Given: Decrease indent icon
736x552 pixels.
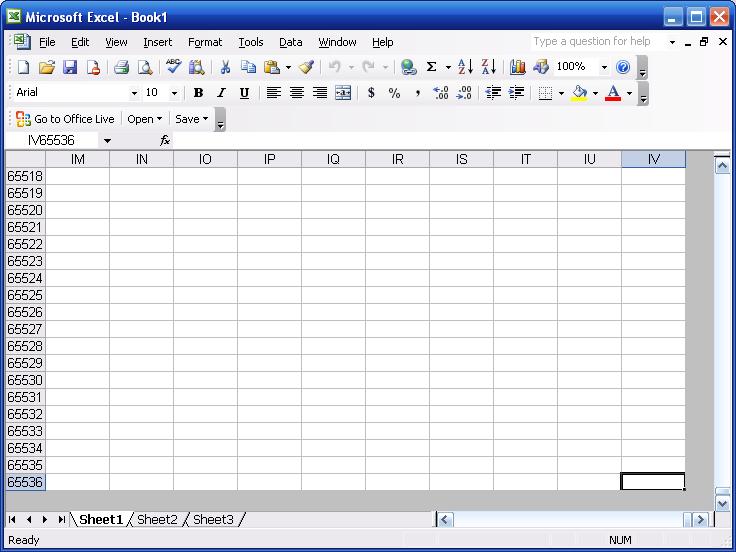Looking at the screenshot, I should tap(493, 93).
